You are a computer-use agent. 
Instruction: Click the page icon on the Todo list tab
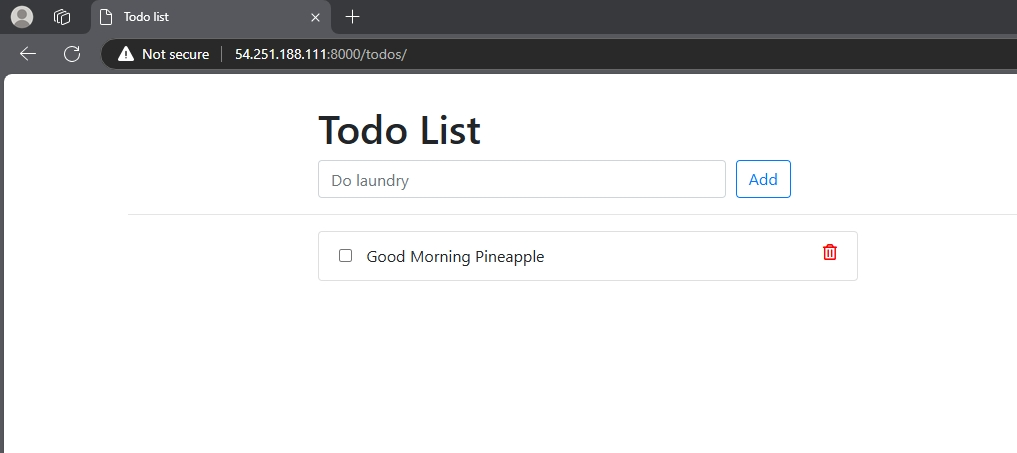point(106,17)
